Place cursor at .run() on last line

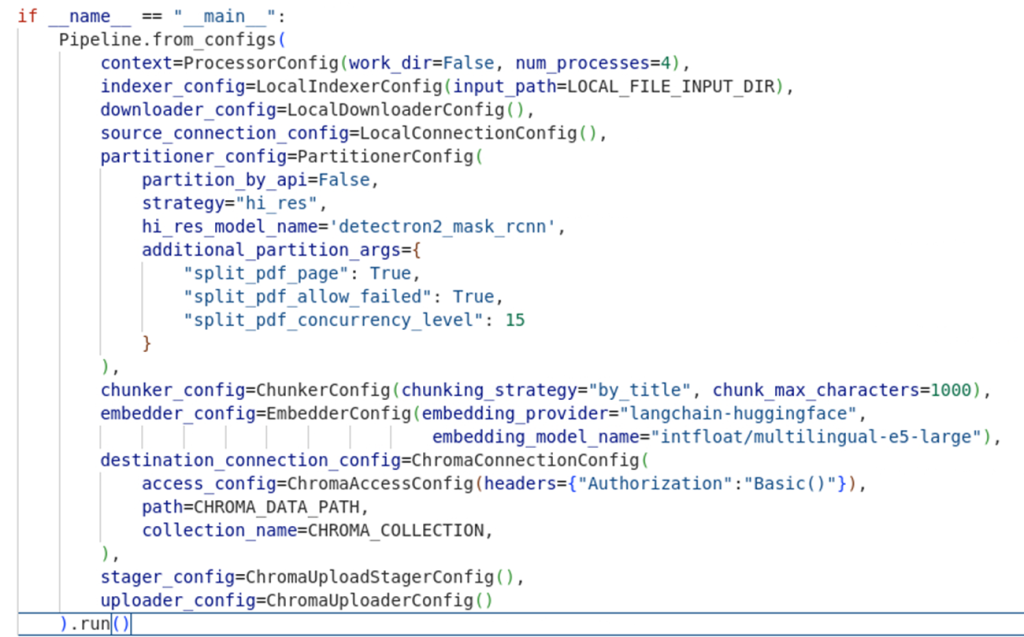93,624
